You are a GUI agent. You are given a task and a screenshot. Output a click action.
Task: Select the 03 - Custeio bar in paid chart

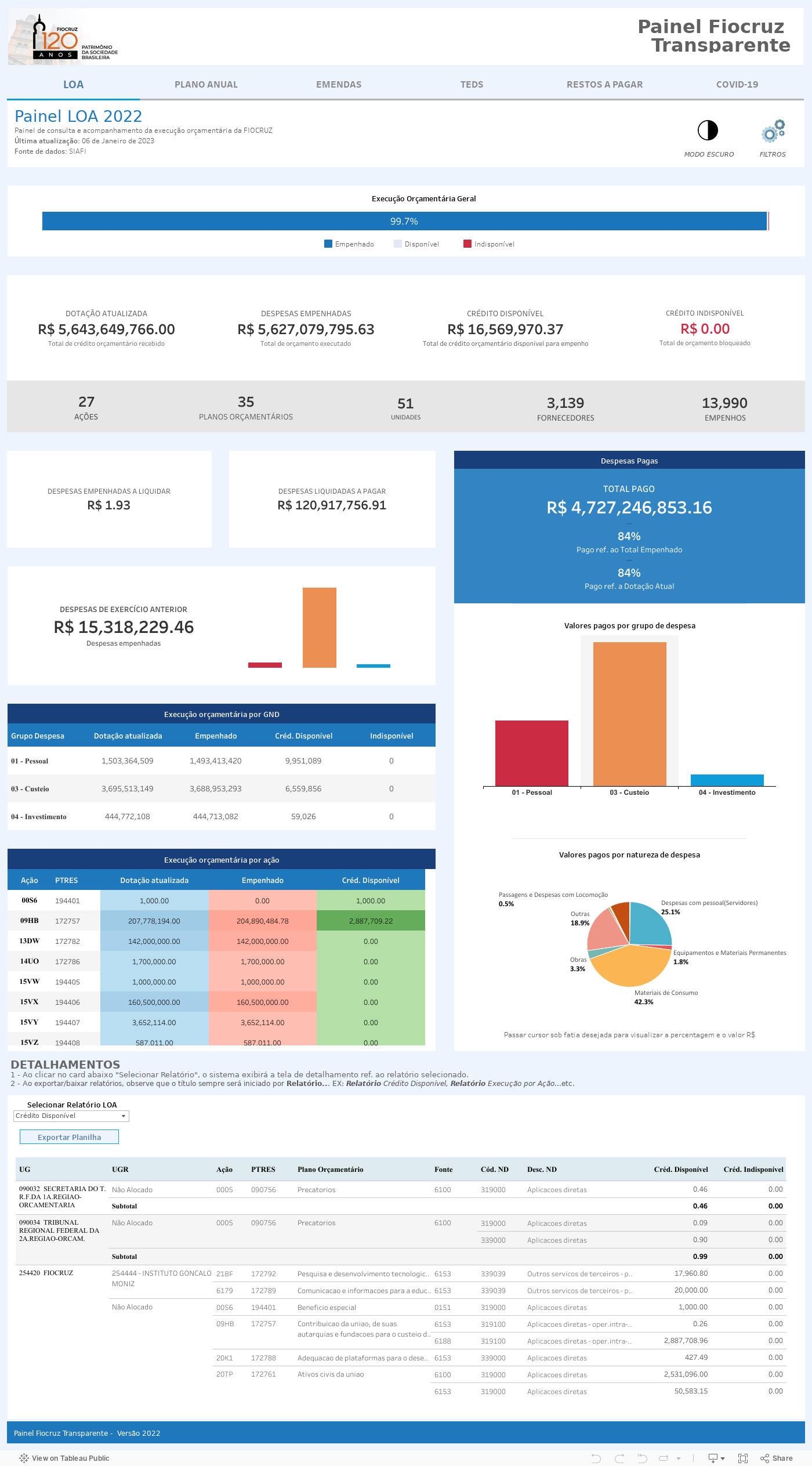click(630, 714)
